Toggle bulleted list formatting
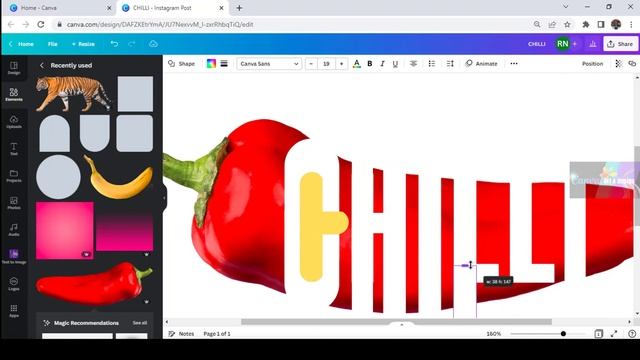This screenshot has width=640, height=360. pyautogui.click(x=431, y=64)
